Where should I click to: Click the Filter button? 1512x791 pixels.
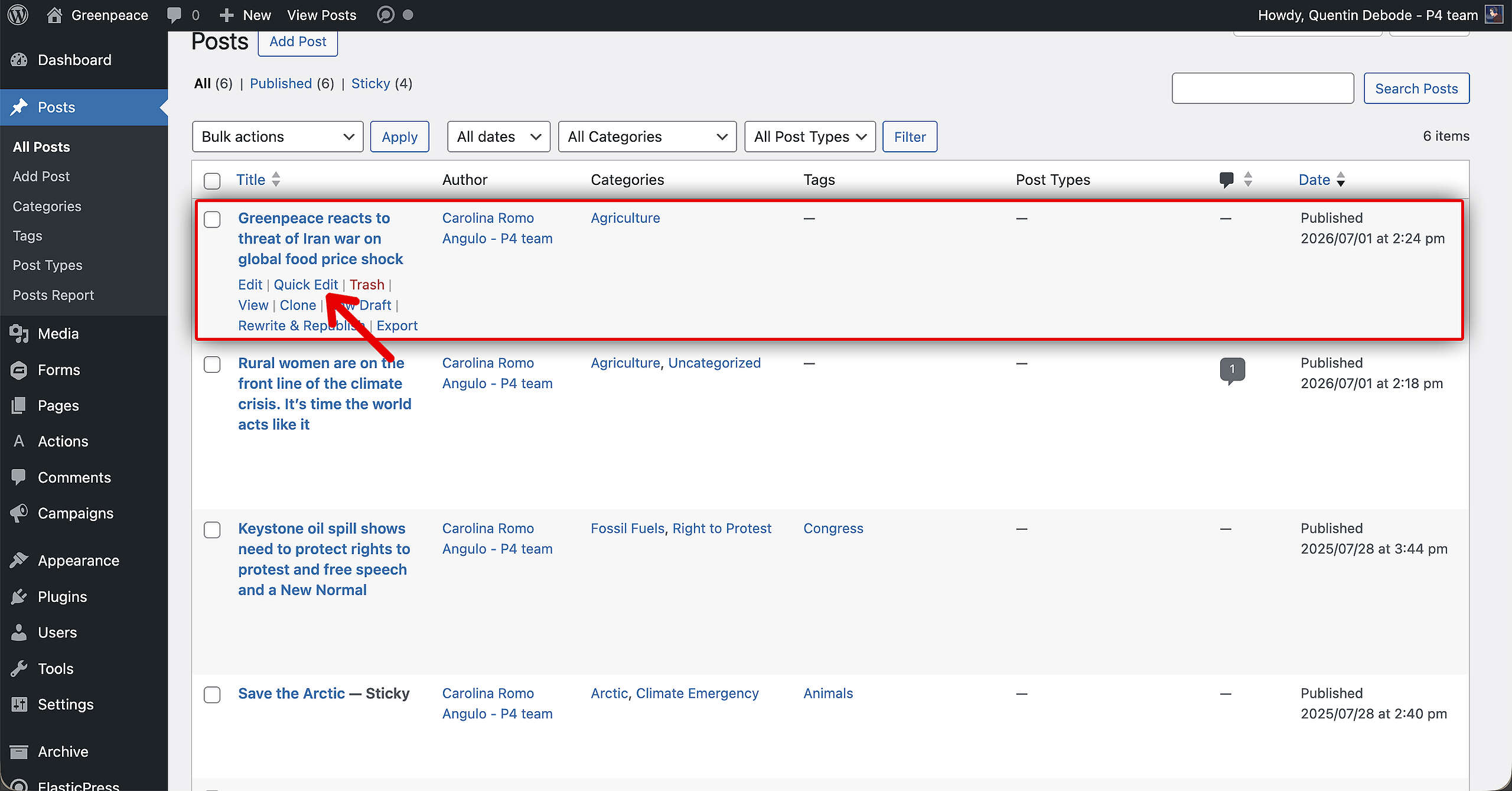910,136
